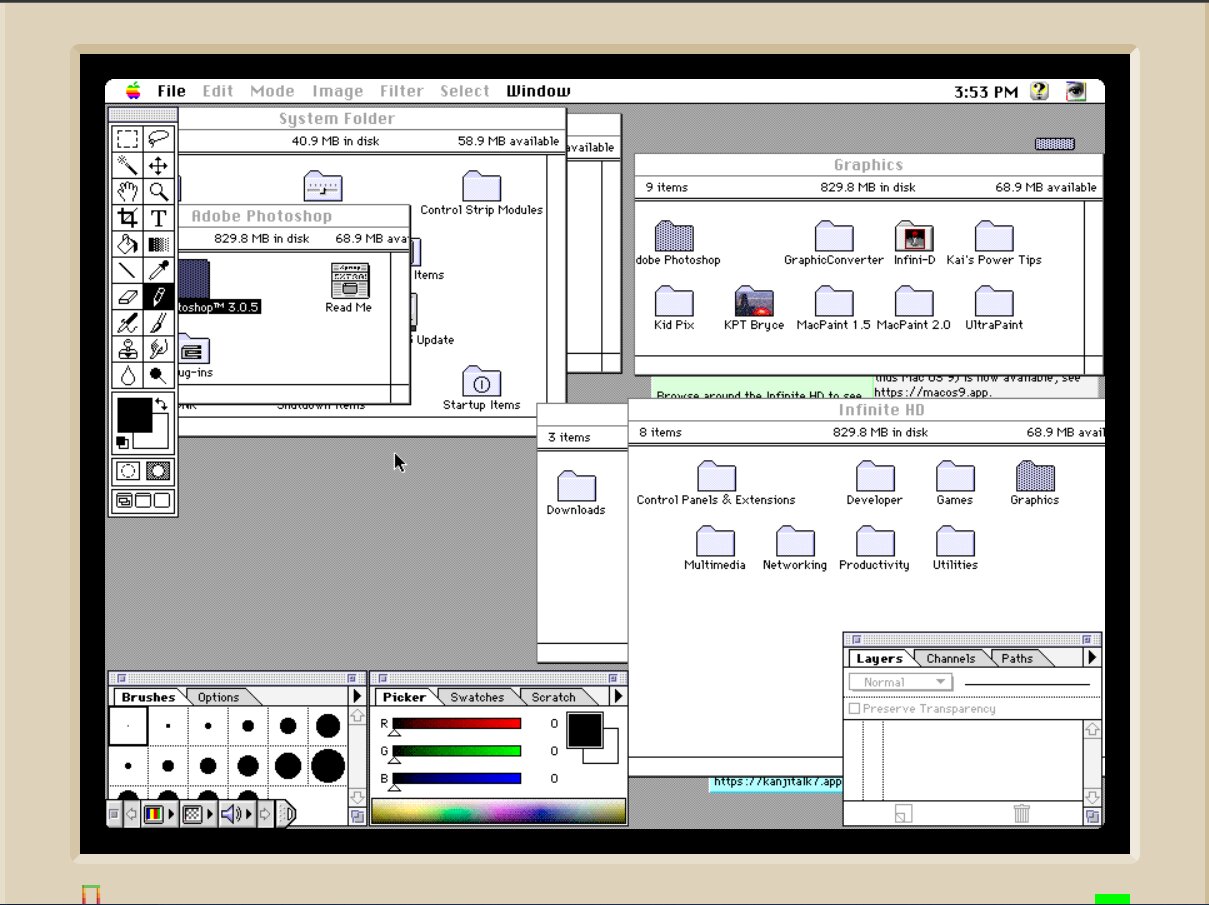Switch to Standard selection mode
The height and width of the screenshot is (905, 1209).
click(128, 471)
